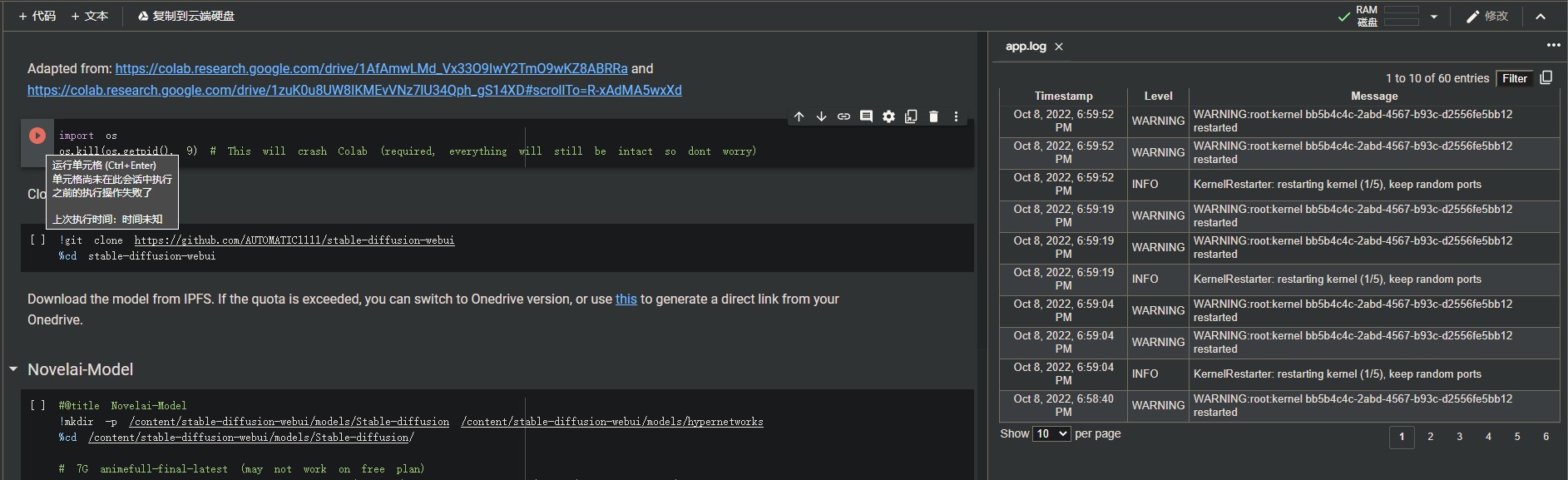Copy link to the selected cell
This screenshot has height=480, width=1568.
[x=843, y=116]
